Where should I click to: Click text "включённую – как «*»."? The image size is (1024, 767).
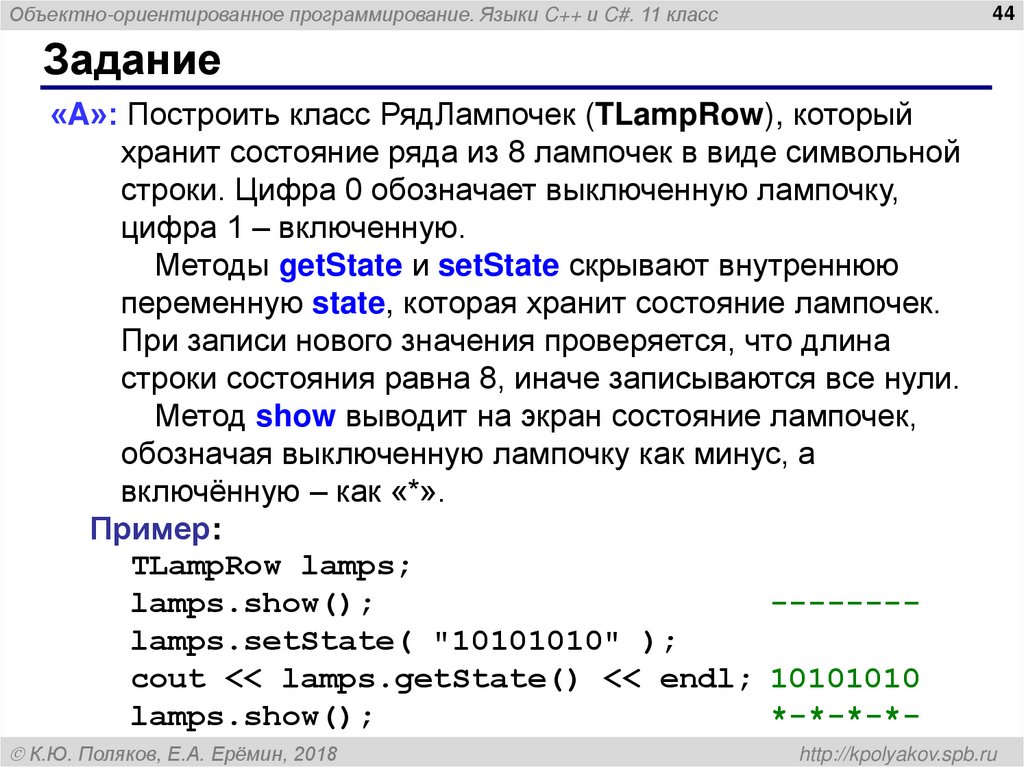click(283, 492)
